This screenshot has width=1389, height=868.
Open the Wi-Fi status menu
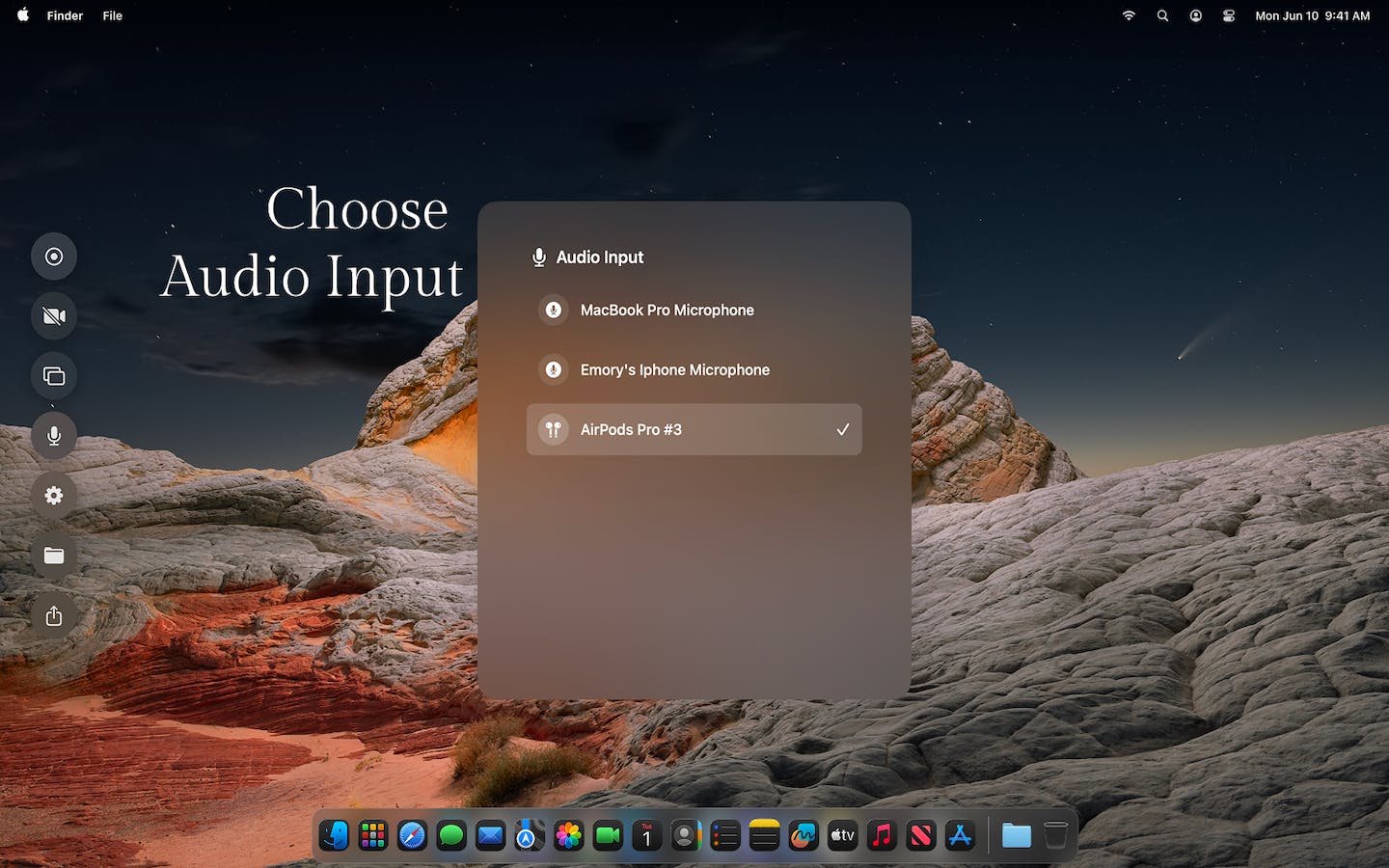point(1129,15)
